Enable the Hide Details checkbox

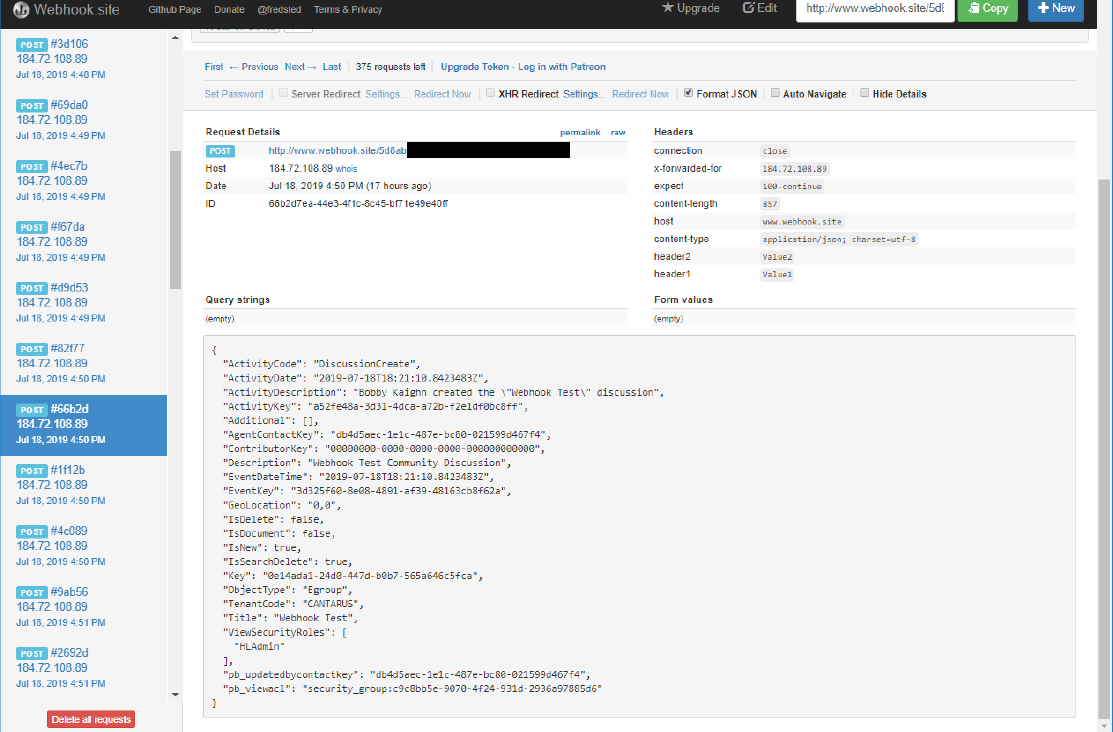coord(865,93)
